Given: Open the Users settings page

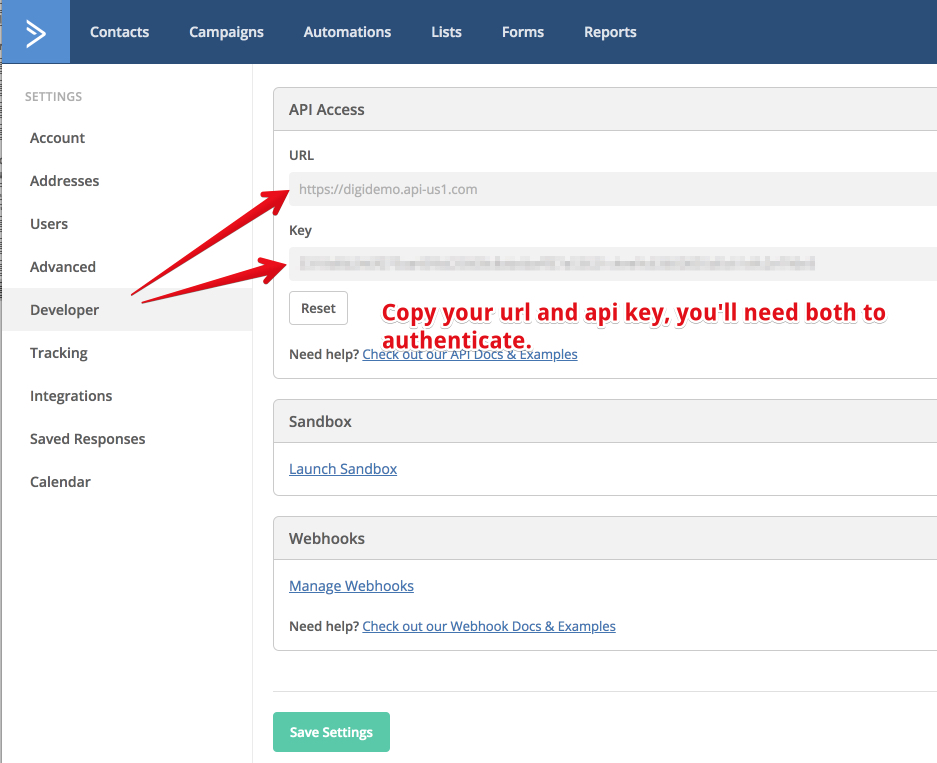Looking at the screenshot, I should tap(49, 223).
